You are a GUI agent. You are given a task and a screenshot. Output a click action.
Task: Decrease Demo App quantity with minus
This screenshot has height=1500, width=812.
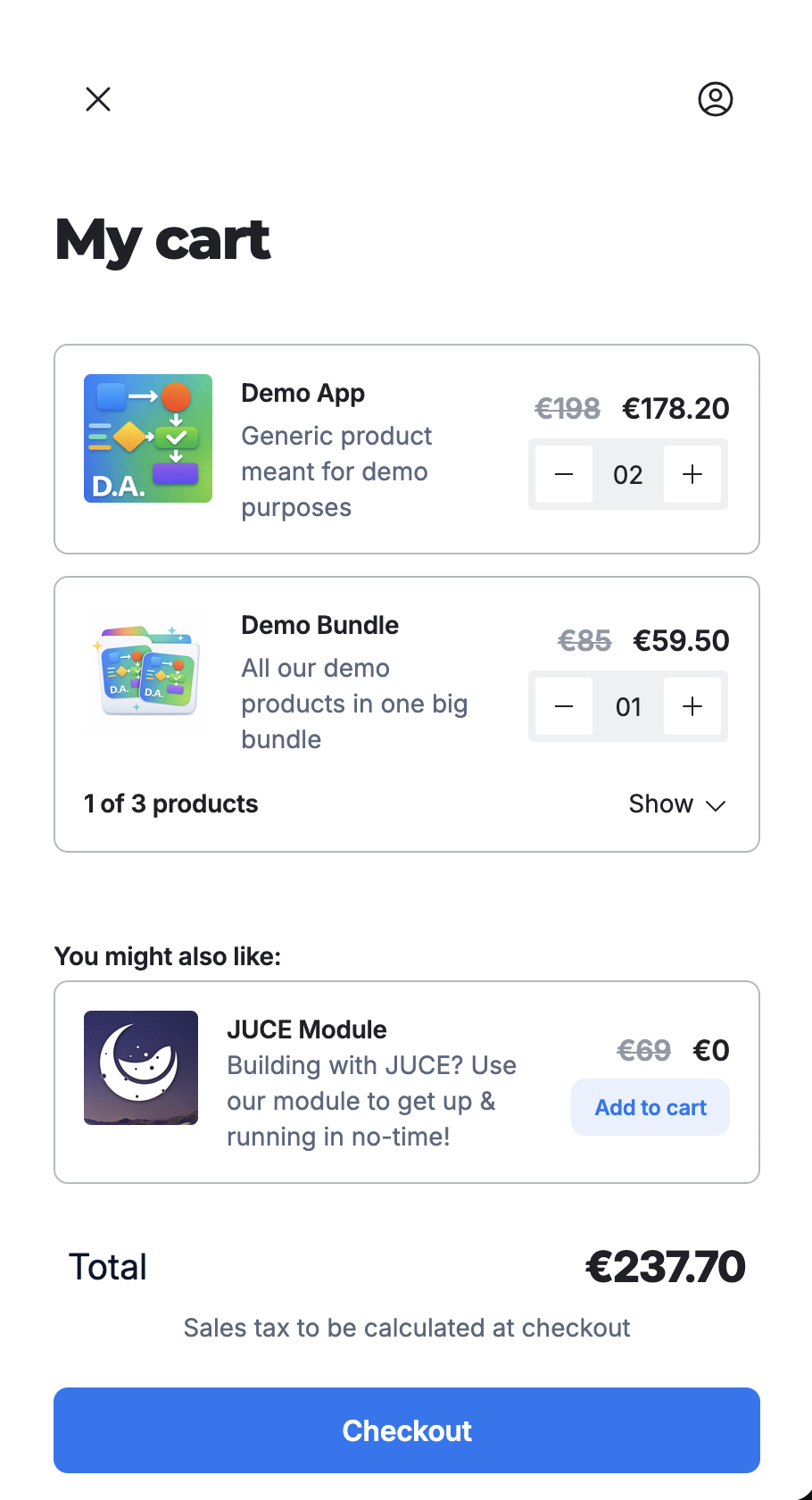click(x=564, y=474)
